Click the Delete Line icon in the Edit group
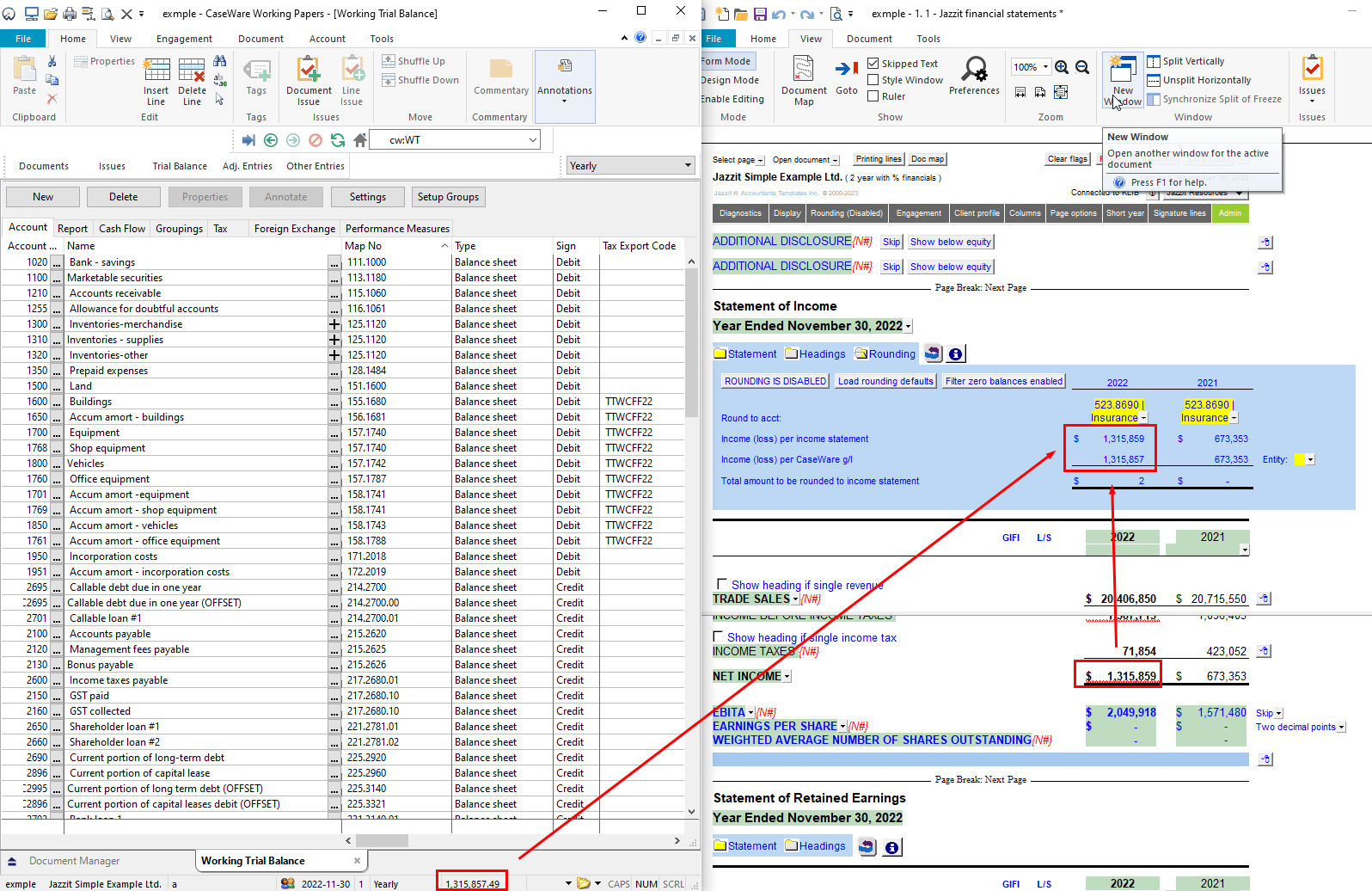The width and height of the screenshot is (1372, 891). tap(192, 81)
